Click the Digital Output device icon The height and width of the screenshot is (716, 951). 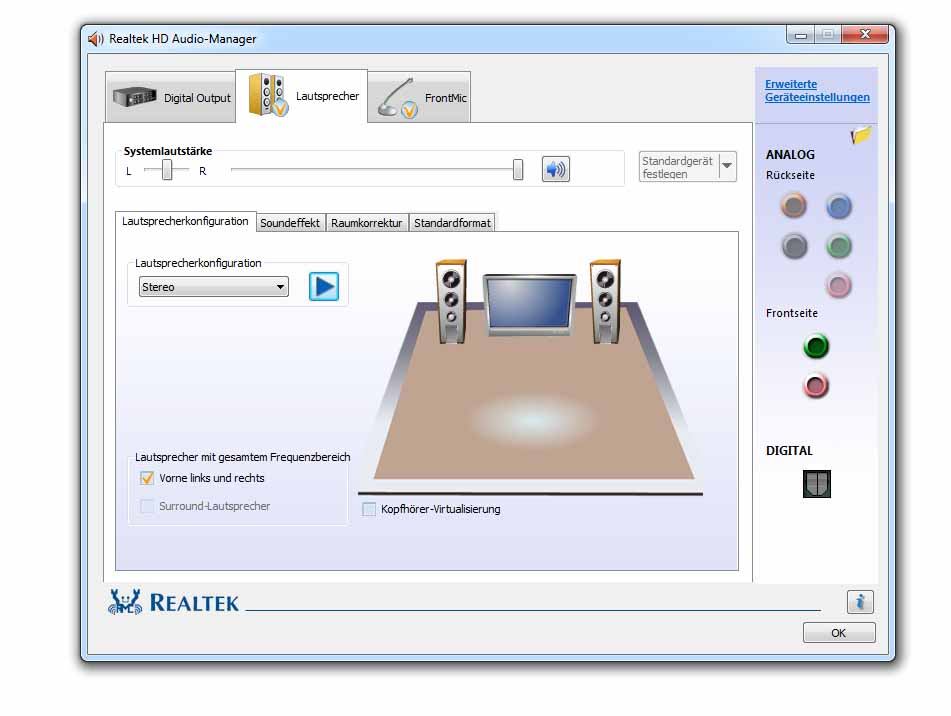tap(135, 96)
